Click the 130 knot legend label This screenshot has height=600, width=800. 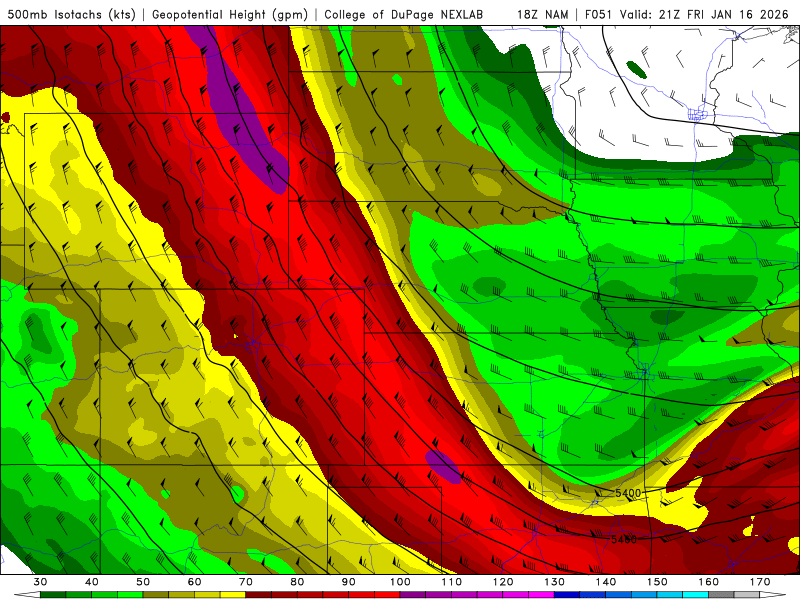555,582
